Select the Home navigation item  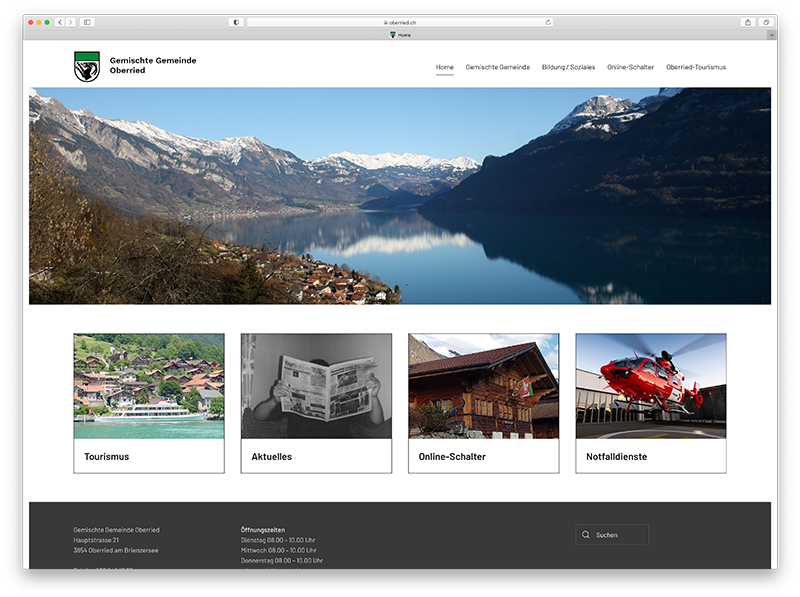click(x=444, y=67)
